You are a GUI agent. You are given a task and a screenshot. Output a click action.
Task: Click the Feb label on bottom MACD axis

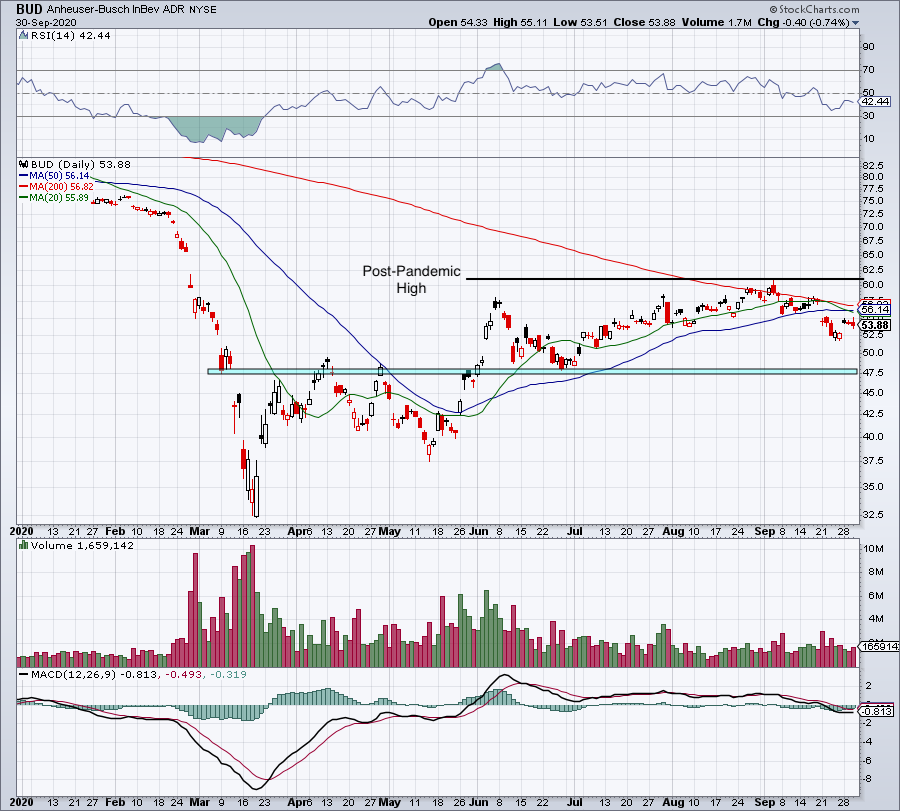coord(116,802)
